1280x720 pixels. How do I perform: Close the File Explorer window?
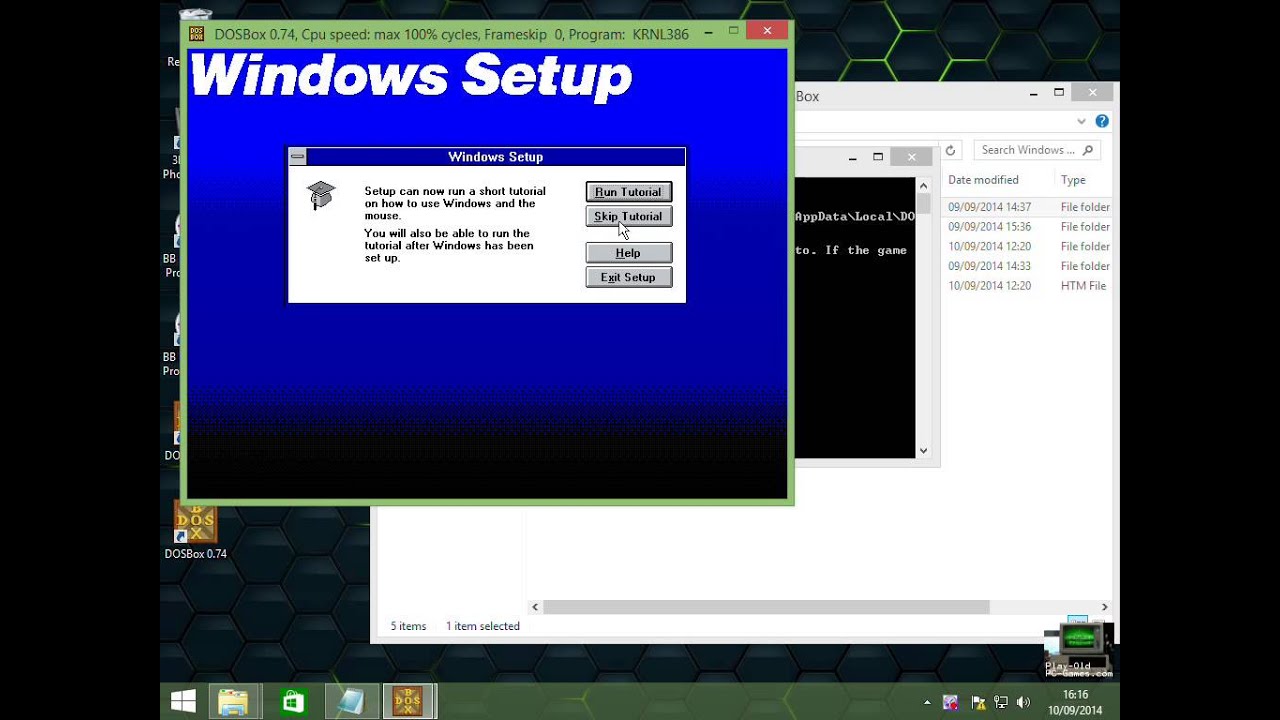click(1092, 93)
